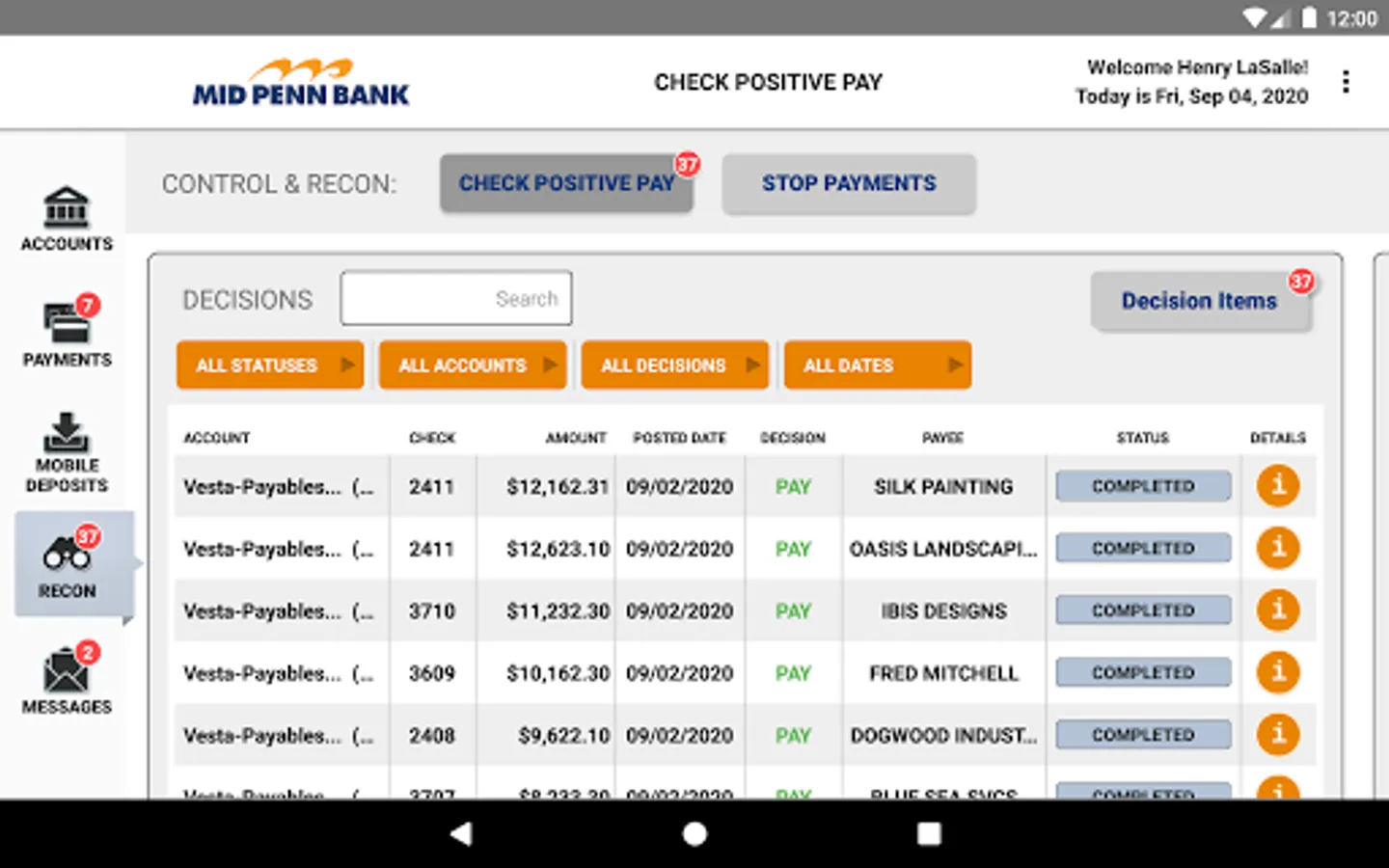Select check number 3710
The height and width of the screenshot is (868, 1389).
[431, 611]
